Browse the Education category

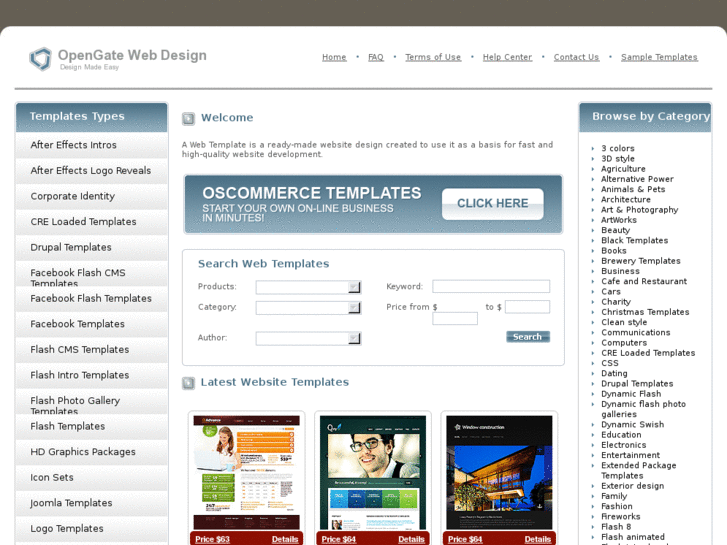point(621,435)
